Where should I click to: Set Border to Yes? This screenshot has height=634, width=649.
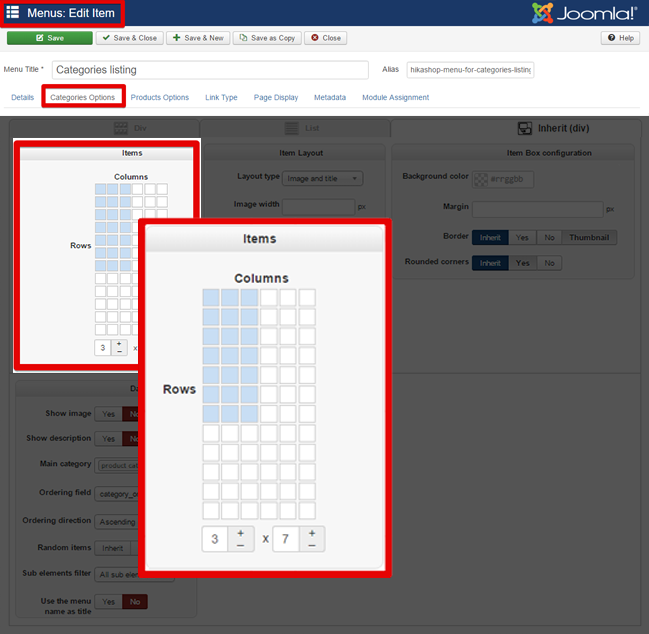[522, 238]
